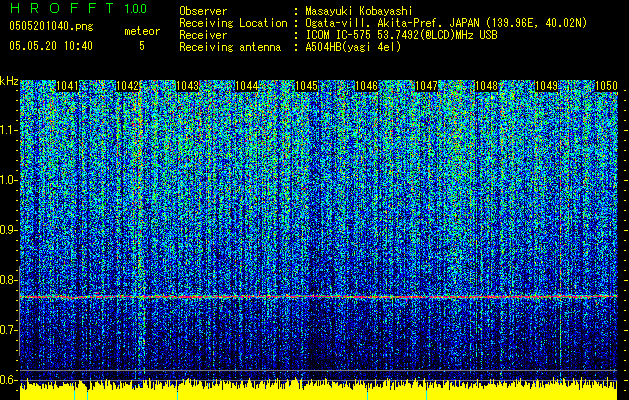Viewport: 629px width, 400px height.
Task: Click the 1047 time marker
Action: pos(426,86)
